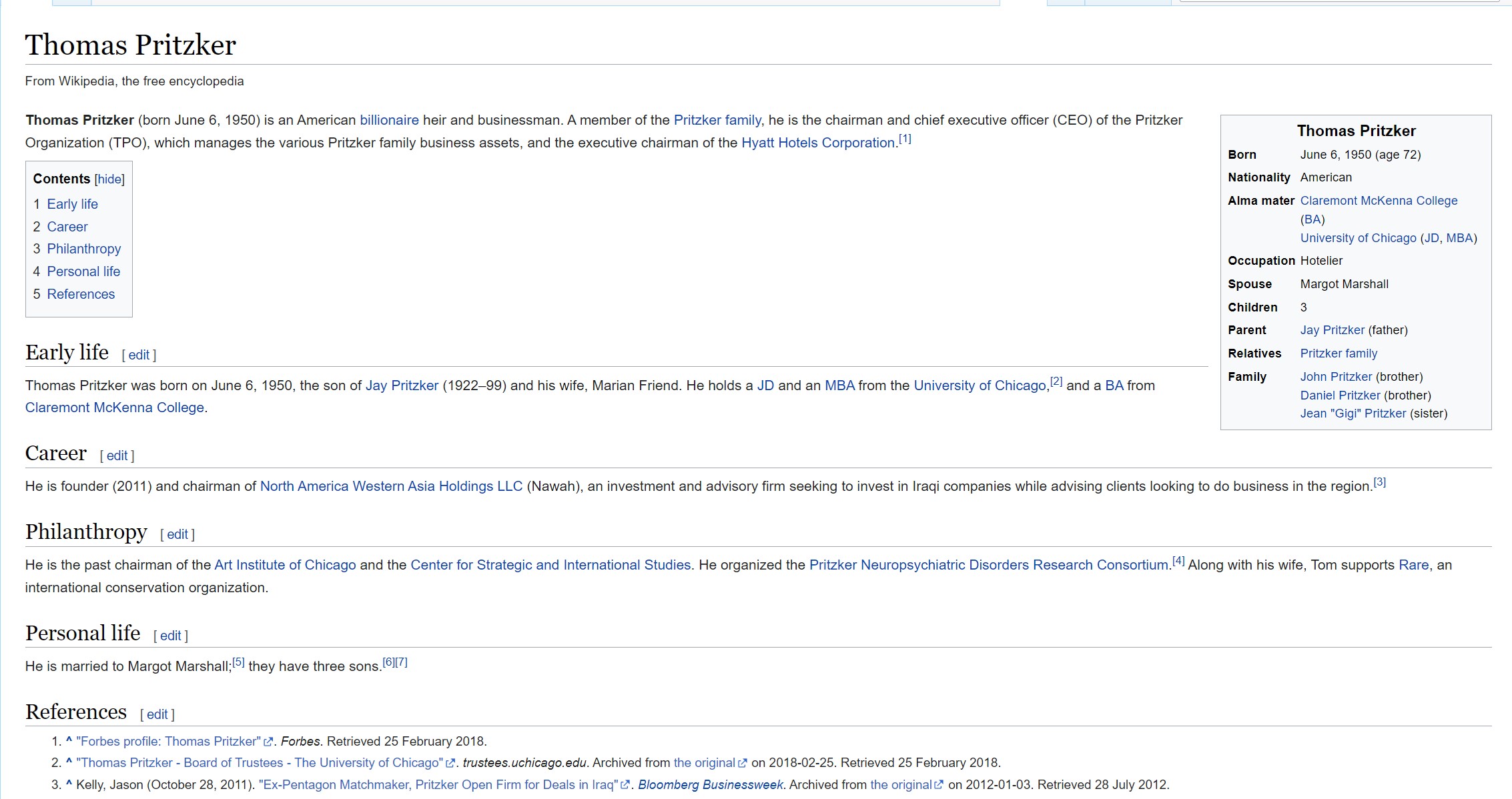Open Ex-Pentagon Matchmaker article reference
The height and width of the screenshot is (799, 1512).
click(438, 785)
